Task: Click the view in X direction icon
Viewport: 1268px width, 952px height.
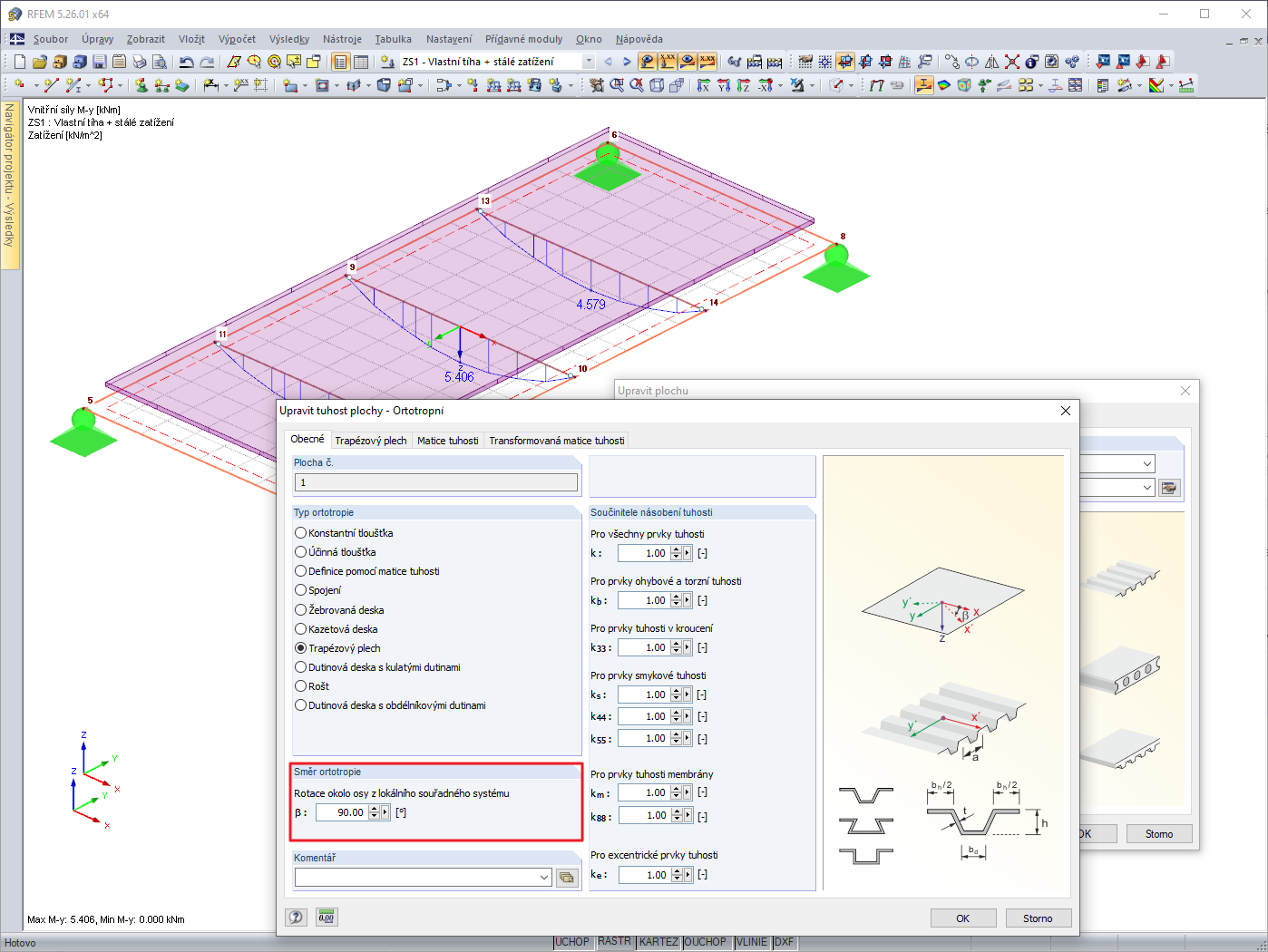Action: tap(704, 85)
